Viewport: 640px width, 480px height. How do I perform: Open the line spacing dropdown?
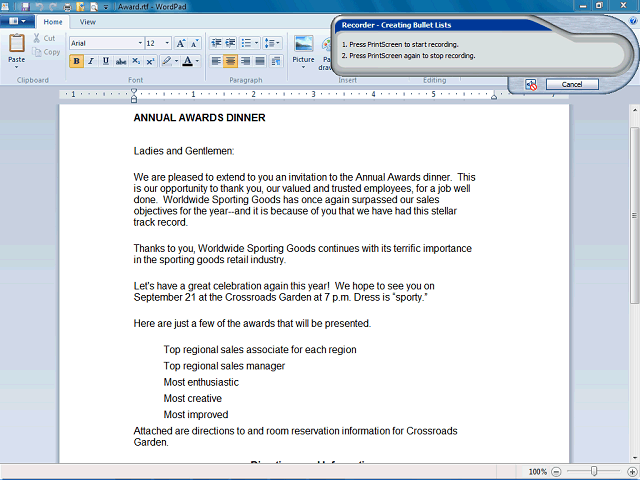[271, 43]
